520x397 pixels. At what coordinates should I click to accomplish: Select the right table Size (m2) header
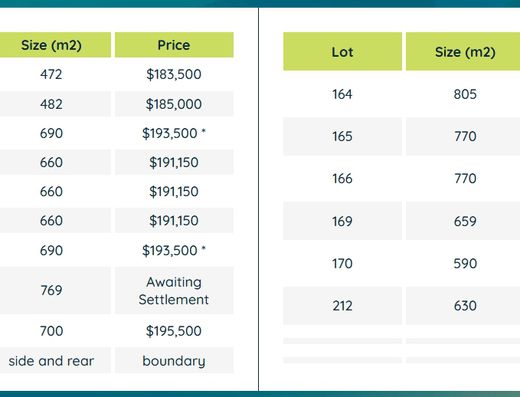(465, 52)
